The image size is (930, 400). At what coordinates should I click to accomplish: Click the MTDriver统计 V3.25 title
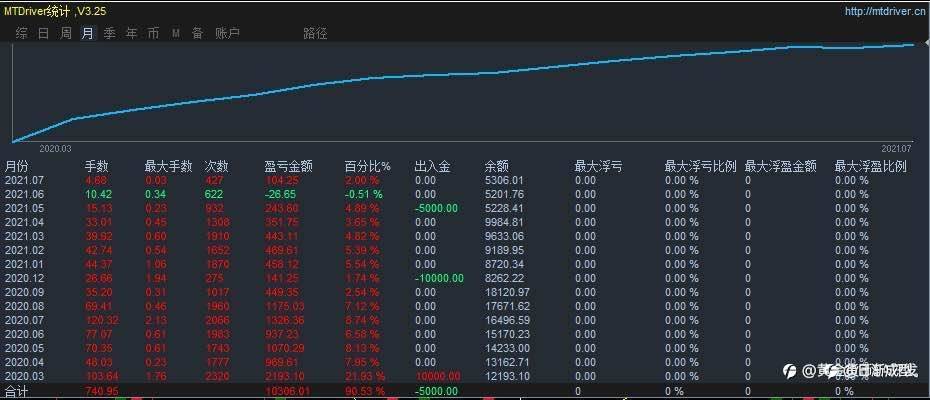(55, 11)
